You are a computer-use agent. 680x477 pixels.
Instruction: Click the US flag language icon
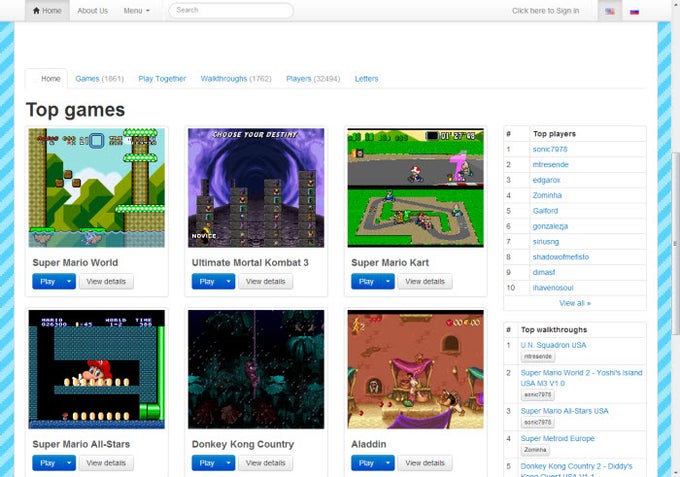click(x=610, y=11)
